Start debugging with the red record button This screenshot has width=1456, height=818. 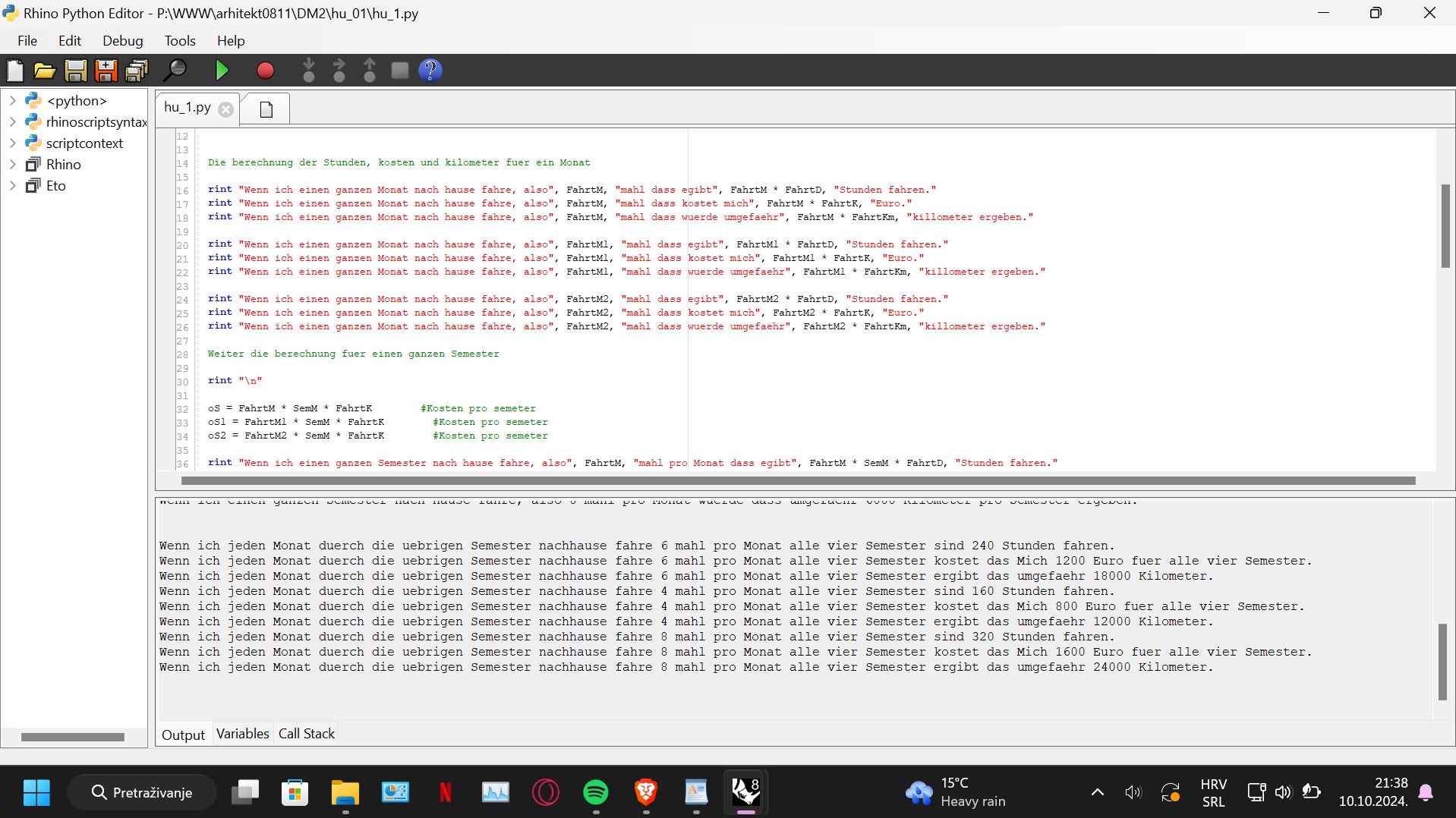point(265,70)
